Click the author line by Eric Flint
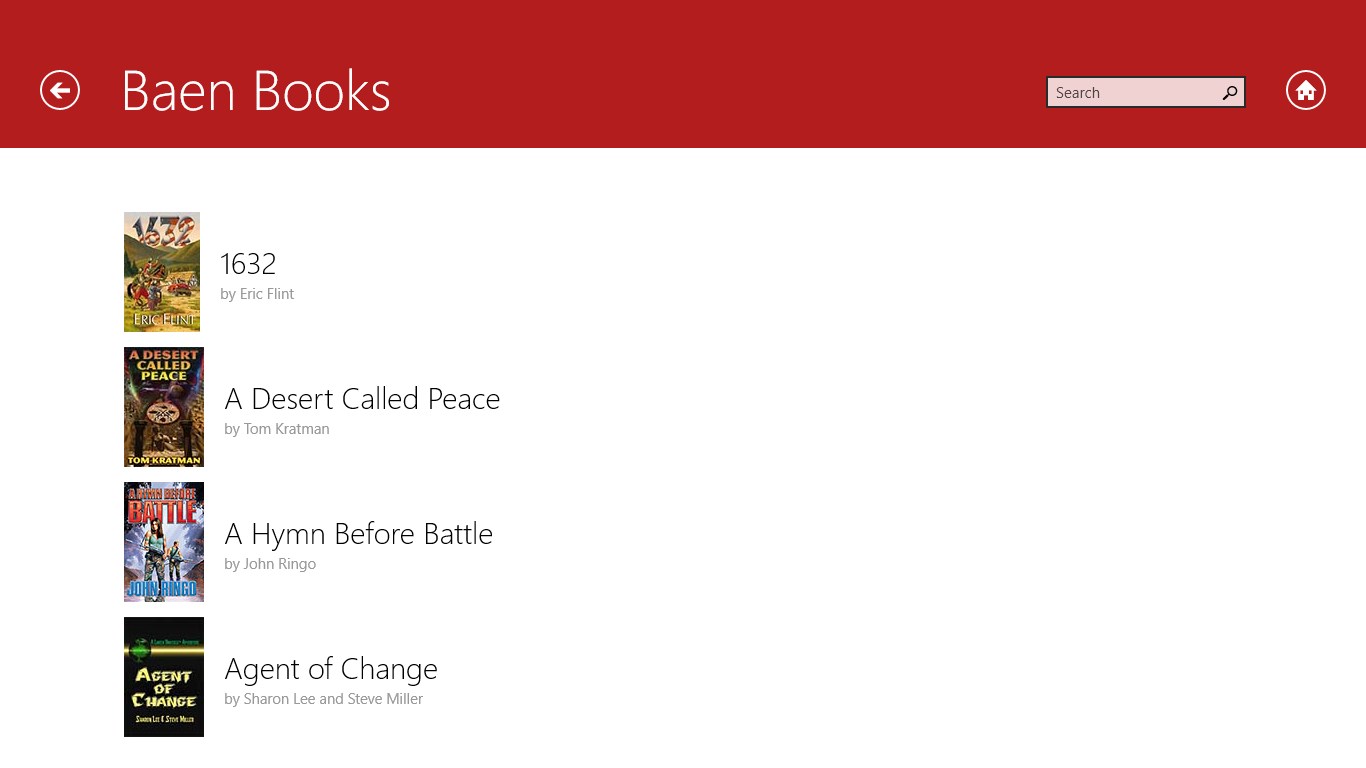Viewport: 1366px width, 768px height. tap(257, 294)
